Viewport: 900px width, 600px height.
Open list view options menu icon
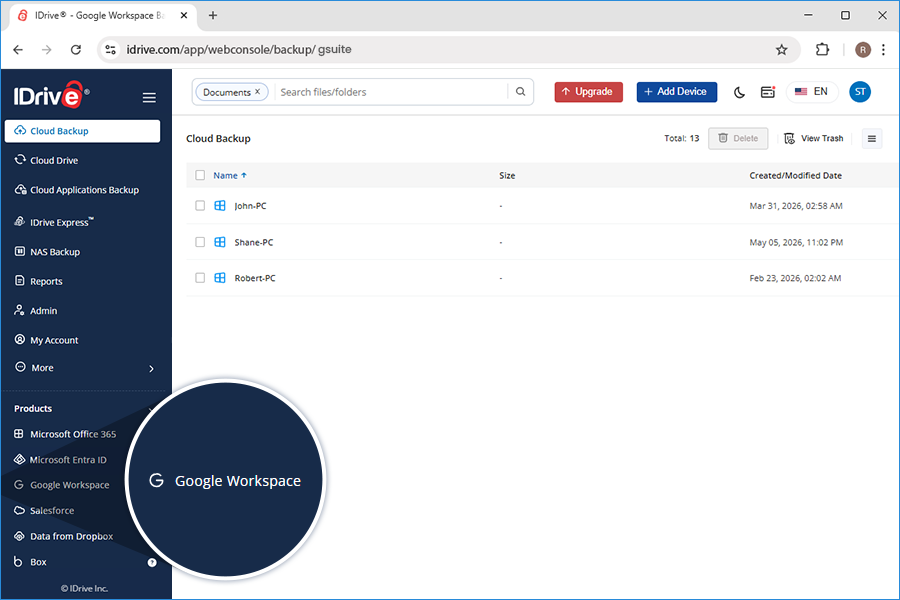tap(872, 138)
